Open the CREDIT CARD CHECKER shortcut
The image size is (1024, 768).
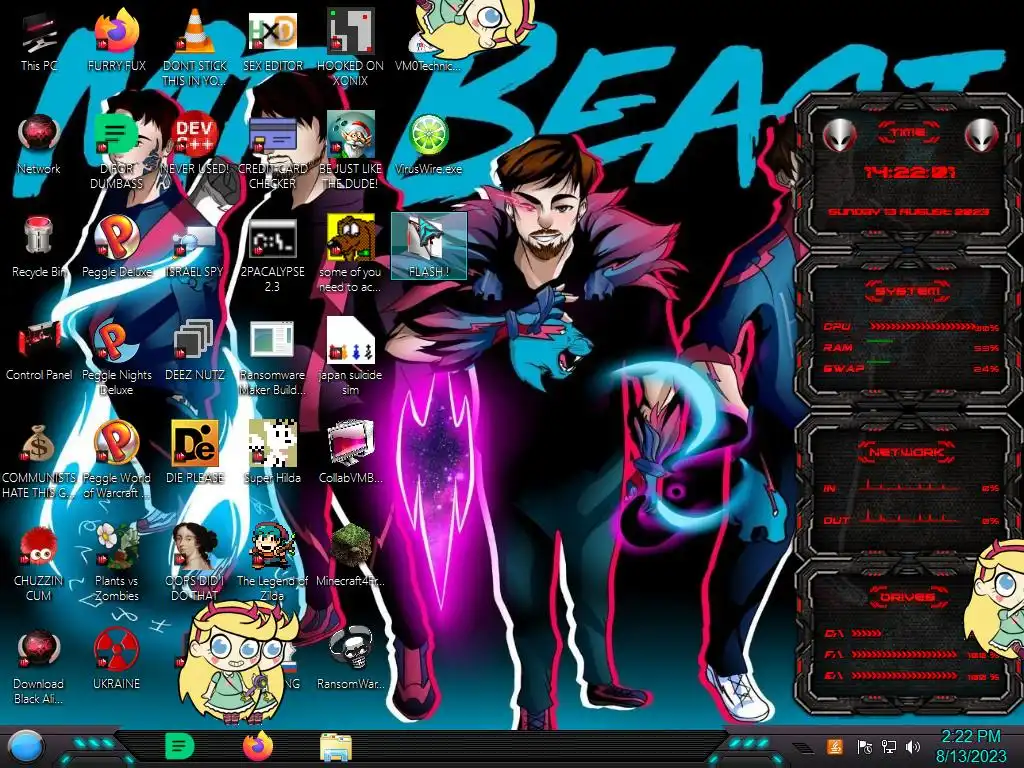pos(272,151)
